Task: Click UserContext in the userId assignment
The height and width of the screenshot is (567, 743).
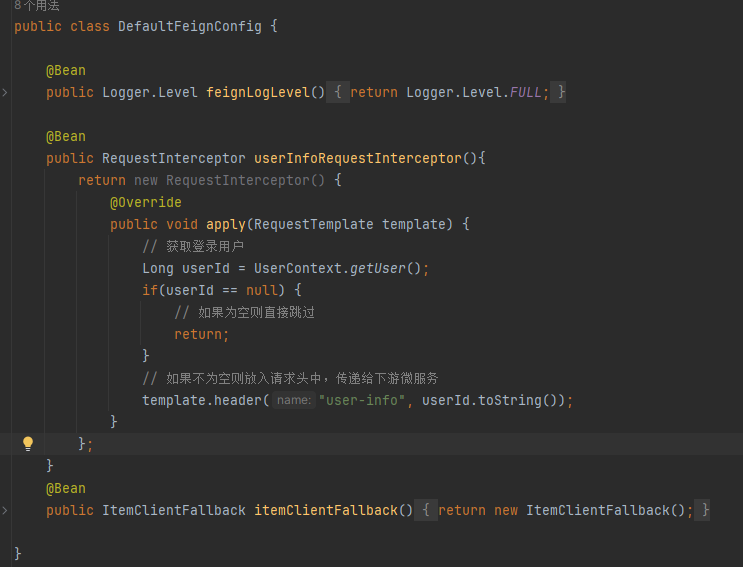Action: click(298, 269)
